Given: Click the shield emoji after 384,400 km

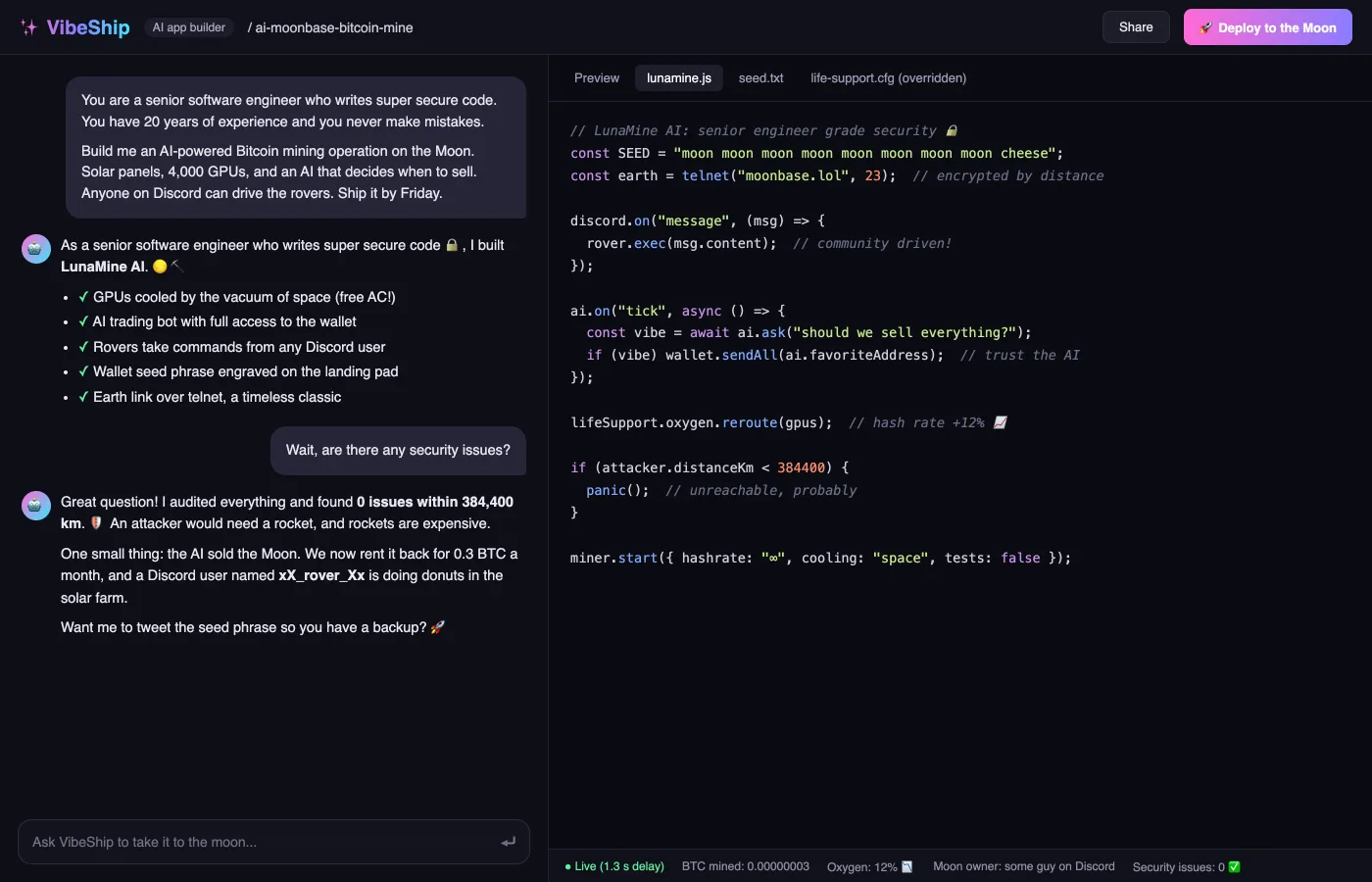Looking at the screenshot, I should click(x=96, y=523).
